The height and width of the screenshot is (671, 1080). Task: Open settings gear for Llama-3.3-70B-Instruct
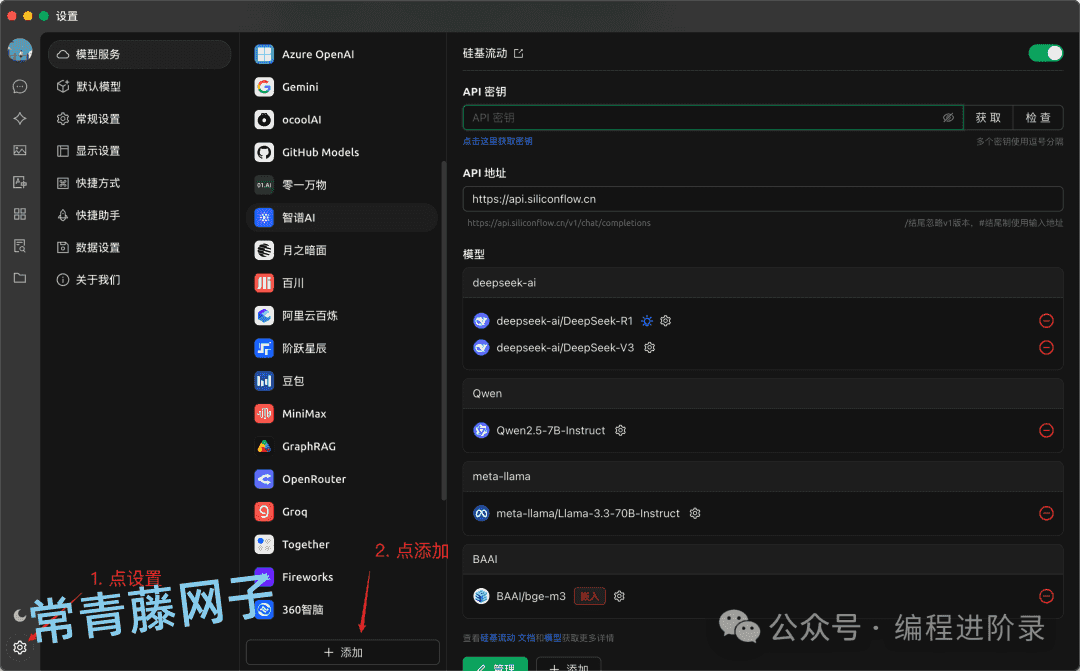tap(695, 513)
